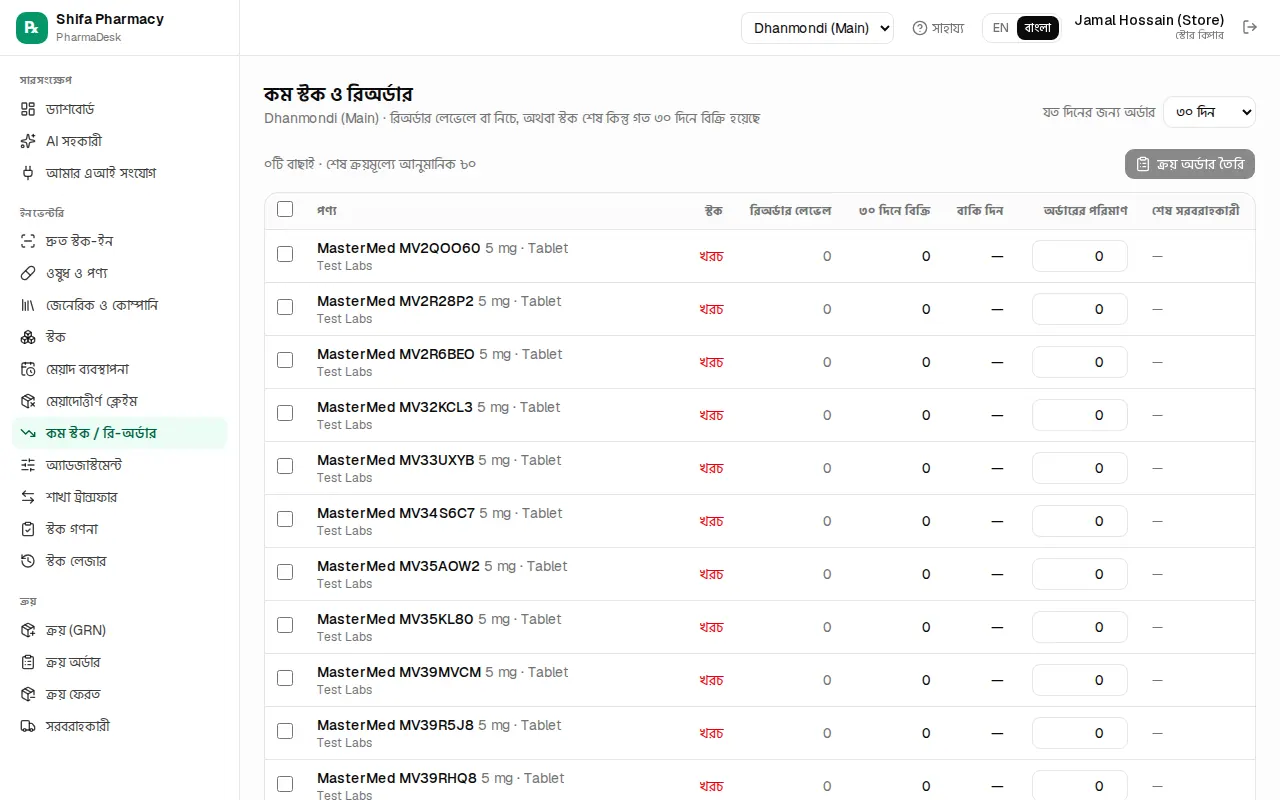Click the স্টক boxes icon
The image size is (1280, 800).
click(x=28, y=337)
